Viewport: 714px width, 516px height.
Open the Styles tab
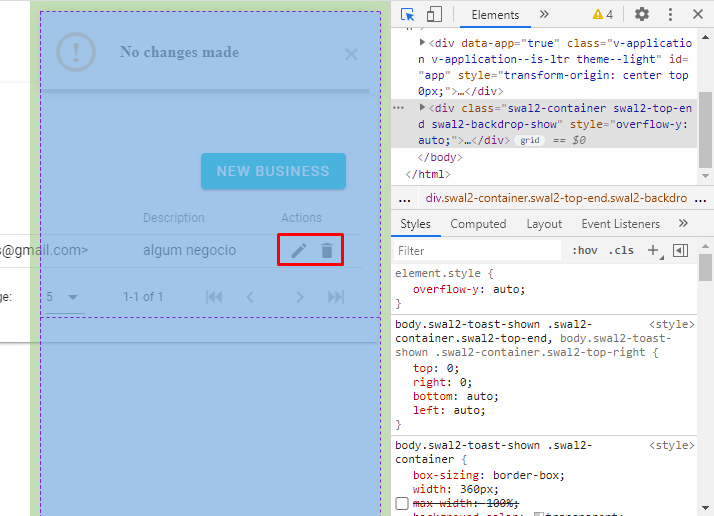click(415, 224)
